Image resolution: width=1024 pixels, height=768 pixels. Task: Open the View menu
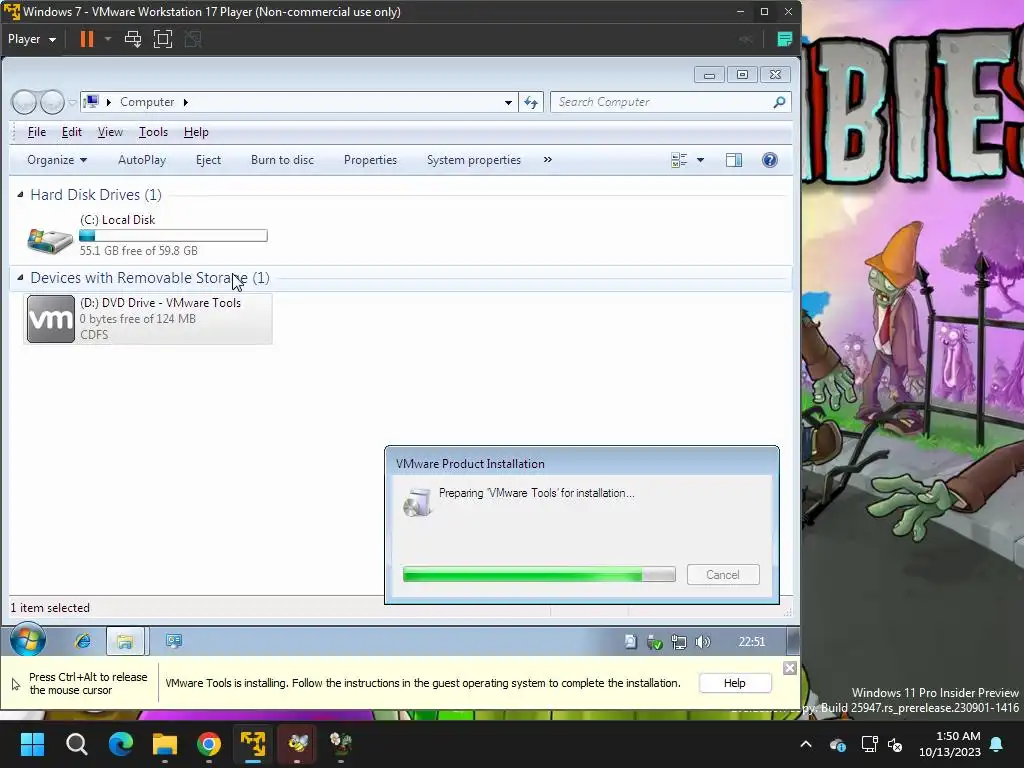(110, 132)
